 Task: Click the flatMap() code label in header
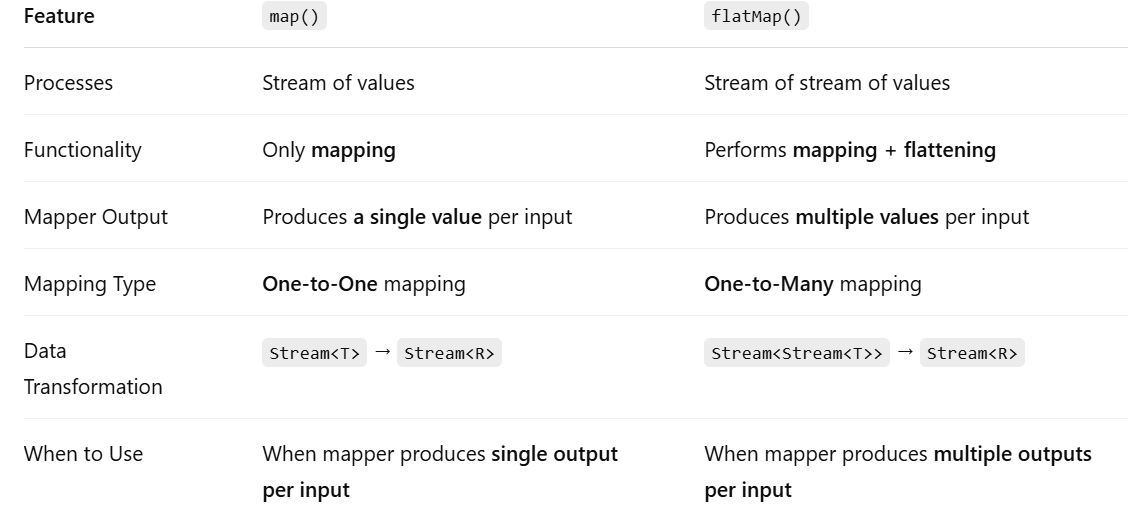756,17
